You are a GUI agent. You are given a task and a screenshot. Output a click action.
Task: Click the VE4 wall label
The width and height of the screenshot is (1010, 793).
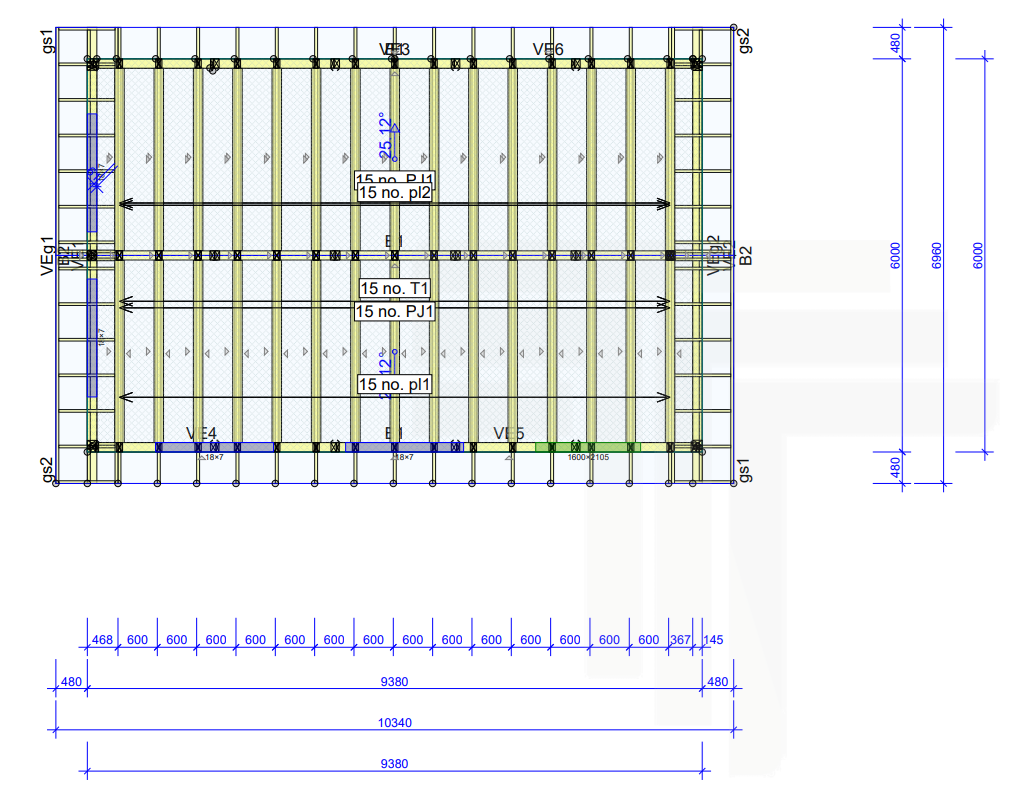[201, 433]
